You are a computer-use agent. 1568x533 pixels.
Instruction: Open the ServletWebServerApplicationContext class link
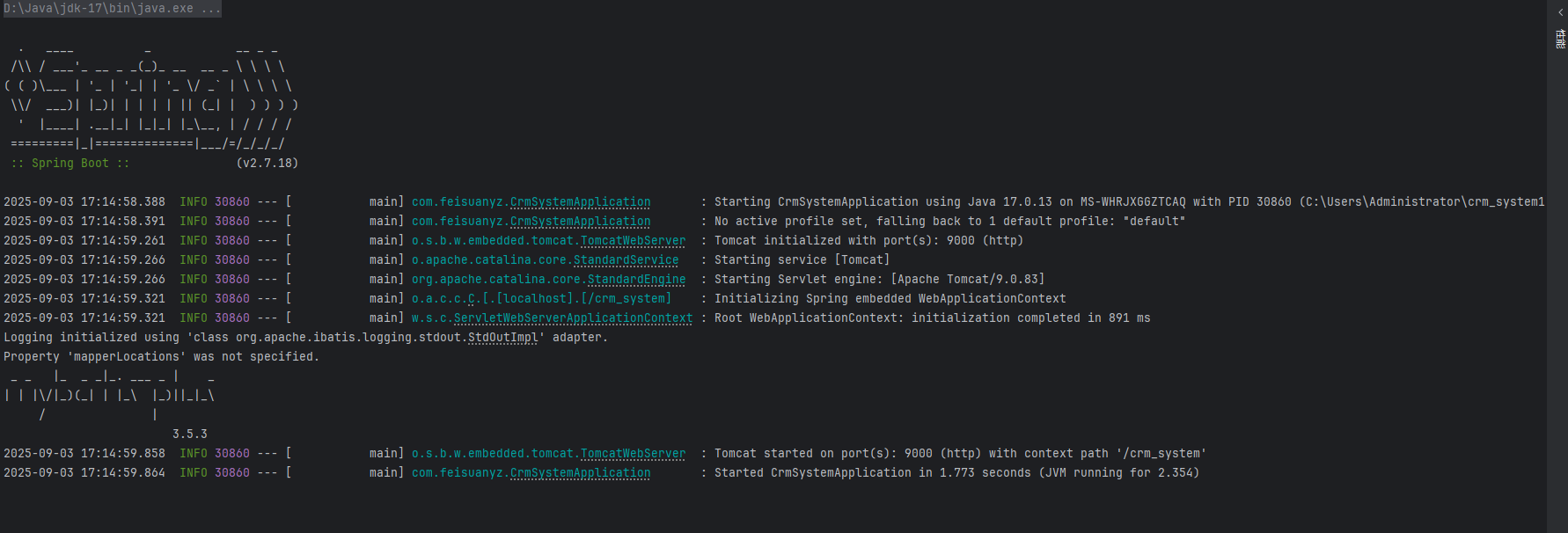pyautogui.click(x=573, y=318)
